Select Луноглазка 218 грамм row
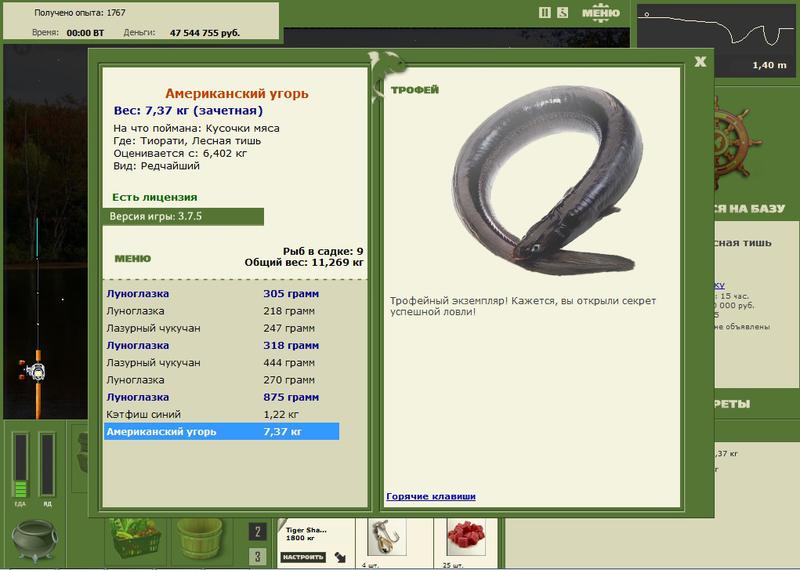Viewport: 800px width, 570px height. pyautogui.click(x=221, y=311)
